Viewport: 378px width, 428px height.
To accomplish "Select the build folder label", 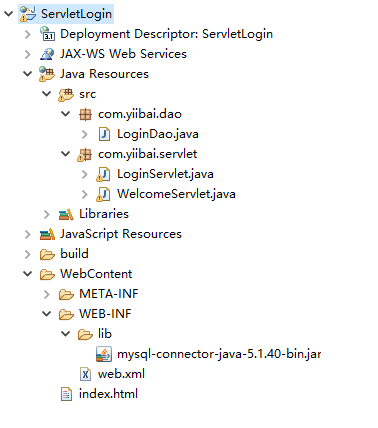I will point(75,254).
